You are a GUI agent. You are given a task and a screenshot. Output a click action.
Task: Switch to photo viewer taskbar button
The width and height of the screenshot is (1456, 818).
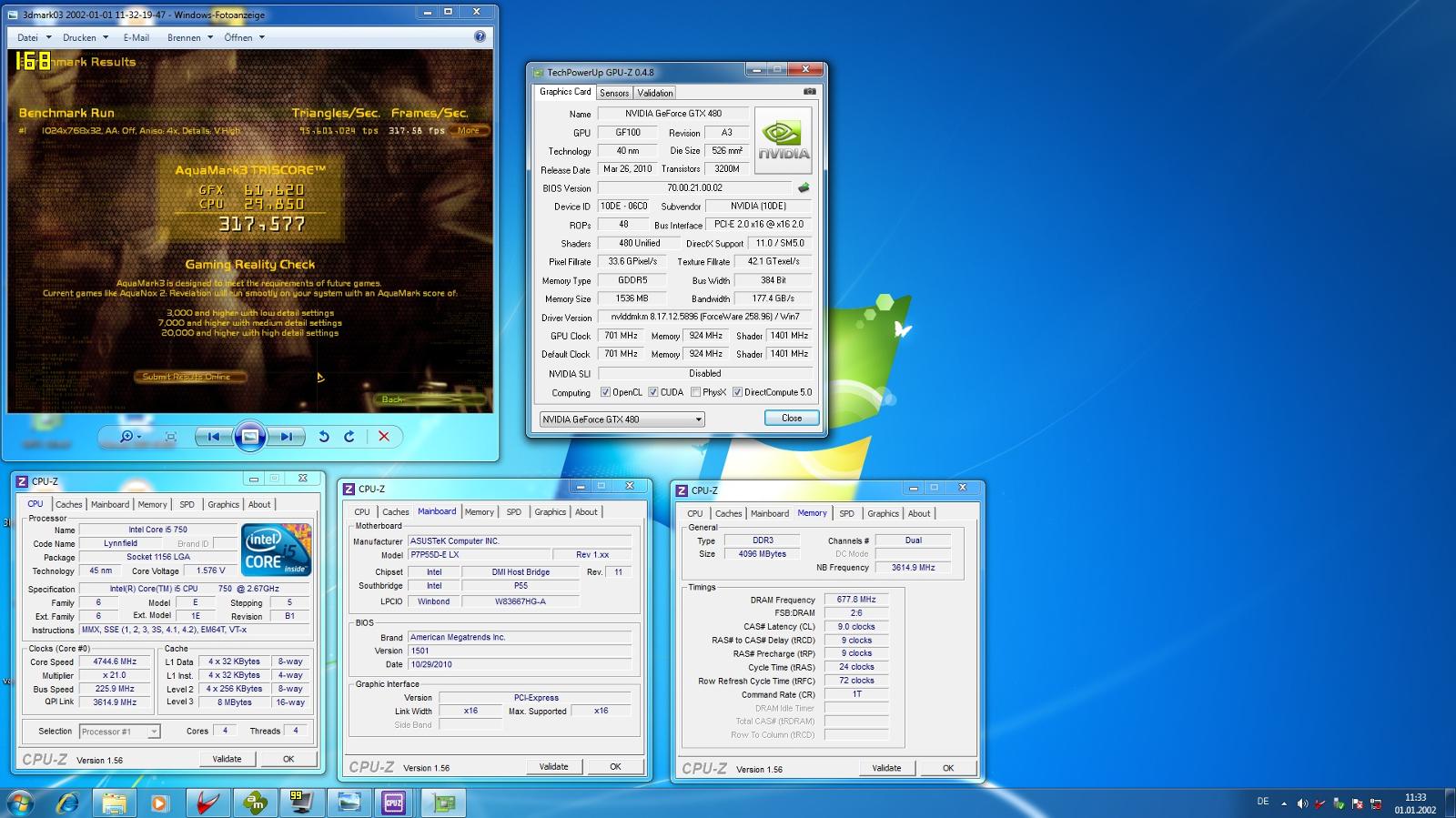point(349,803)
